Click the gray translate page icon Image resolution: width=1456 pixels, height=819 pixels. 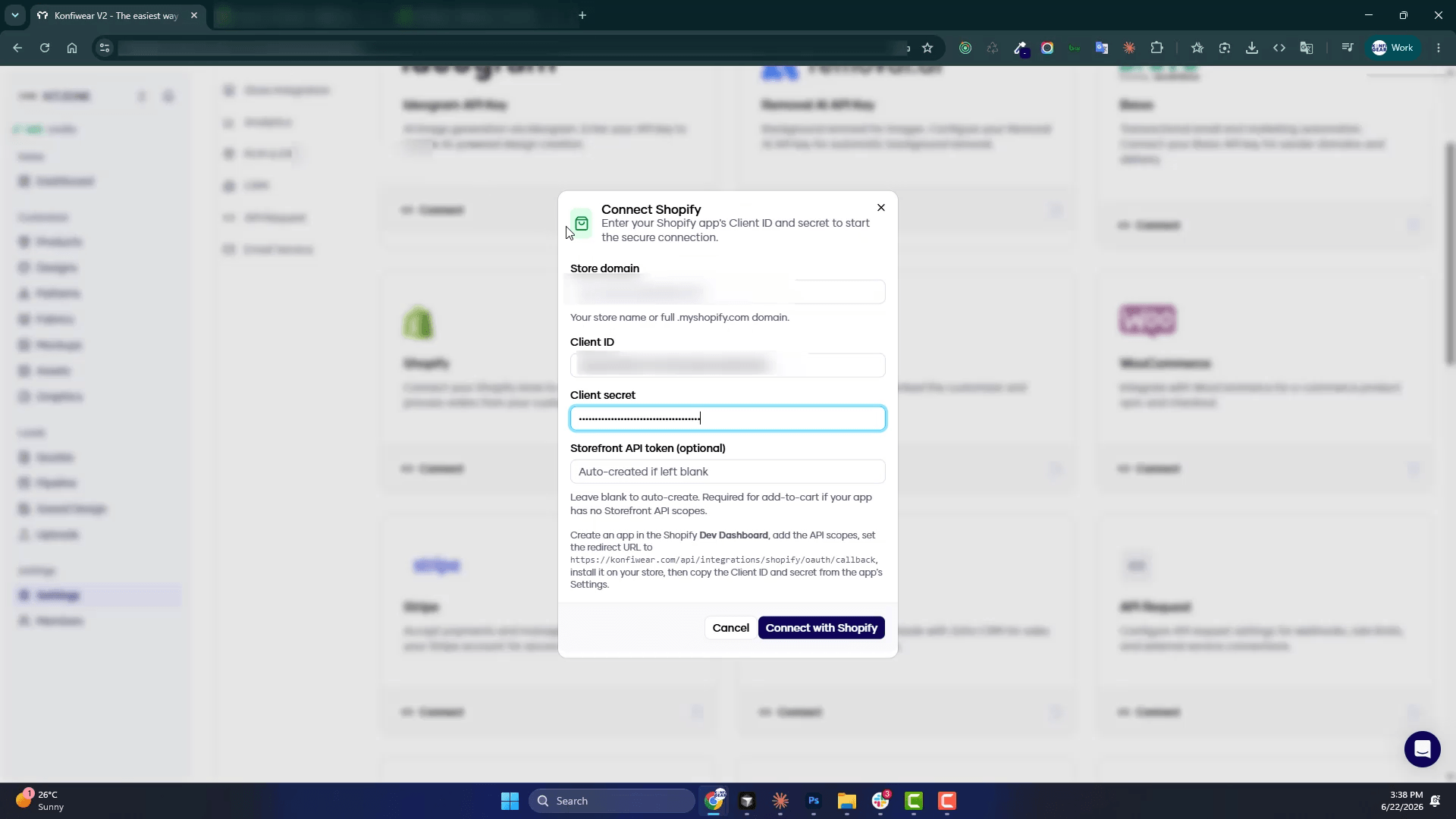pos(1307,48)
